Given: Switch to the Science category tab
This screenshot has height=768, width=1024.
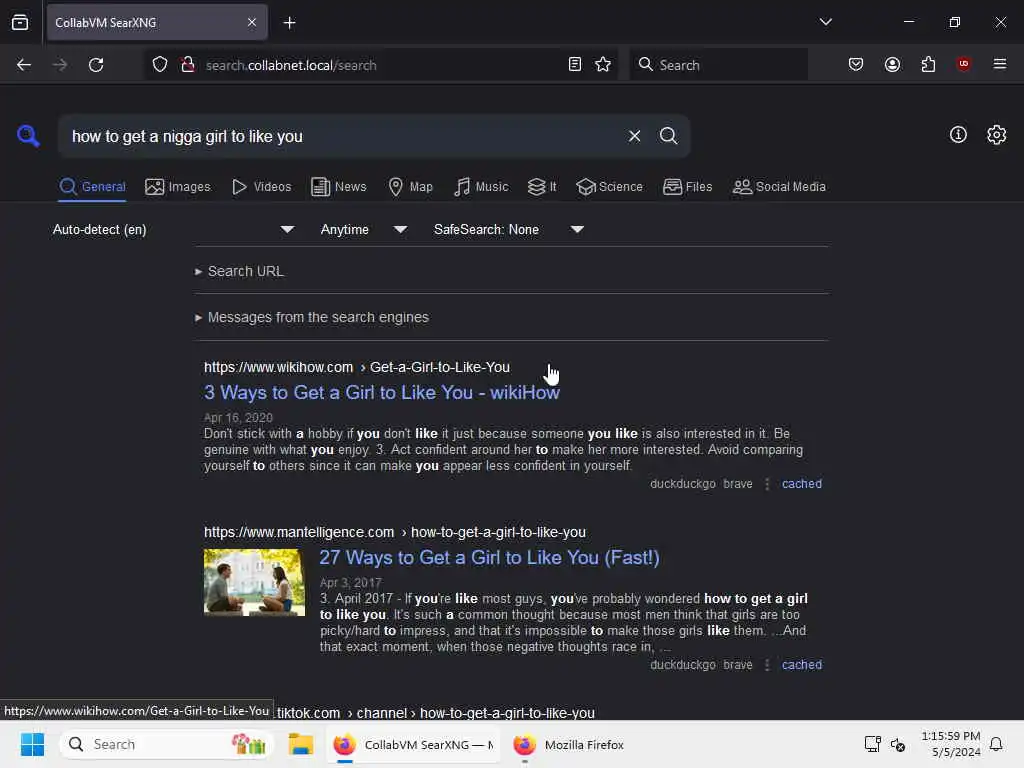Looking at the screenshot, I should pos(609,187).
